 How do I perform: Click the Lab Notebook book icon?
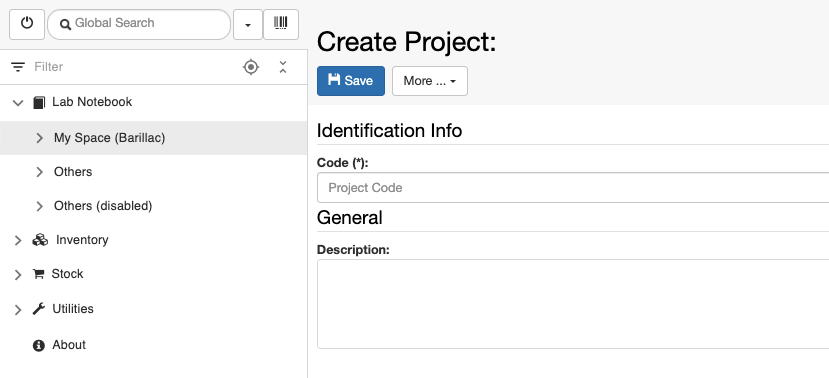pyautogui.click(x=39, y=102)
